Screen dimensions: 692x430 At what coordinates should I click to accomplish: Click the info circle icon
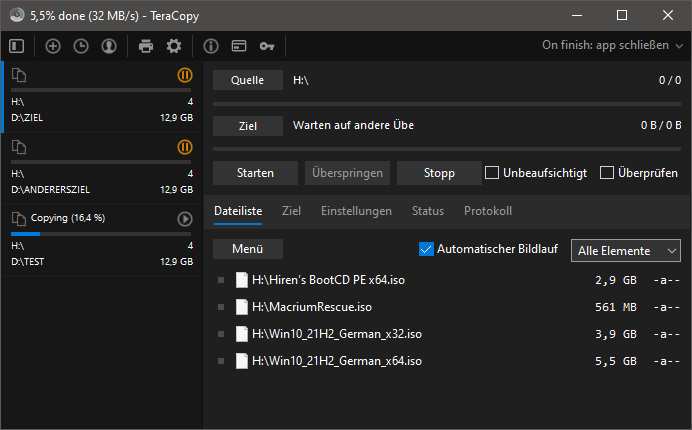point(211,46)
